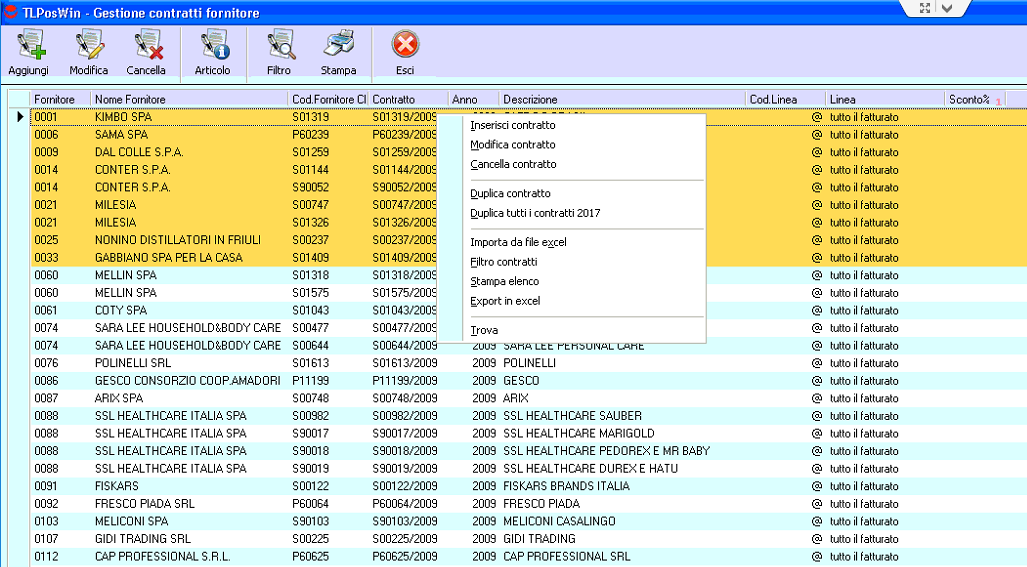Image resolution: width=1027 pixels, height=567 pixels.
Task: Open the Articolo info icon
Action: point(213,46)
